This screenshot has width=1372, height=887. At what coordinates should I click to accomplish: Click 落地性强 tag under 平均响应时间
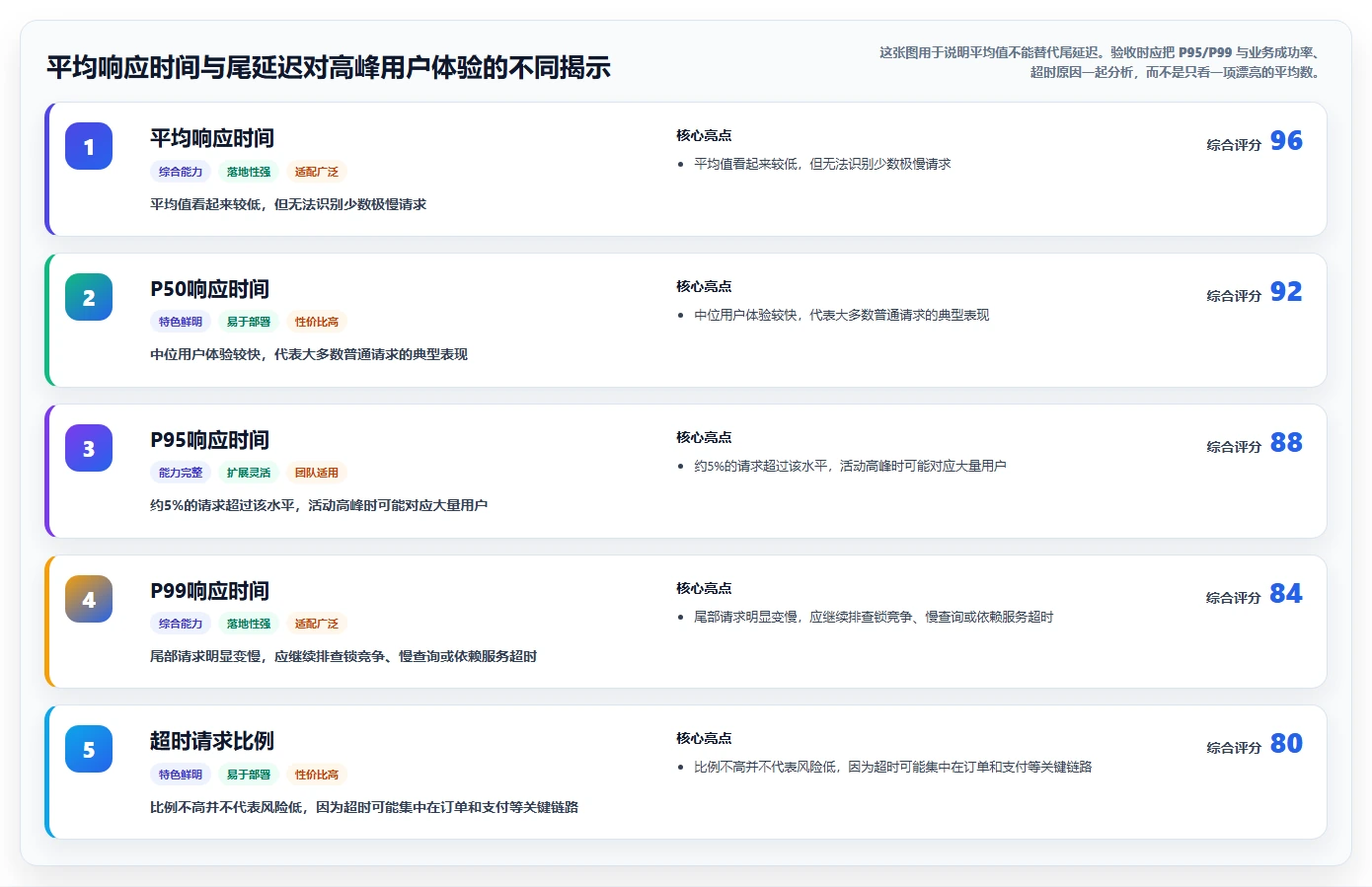249,172
